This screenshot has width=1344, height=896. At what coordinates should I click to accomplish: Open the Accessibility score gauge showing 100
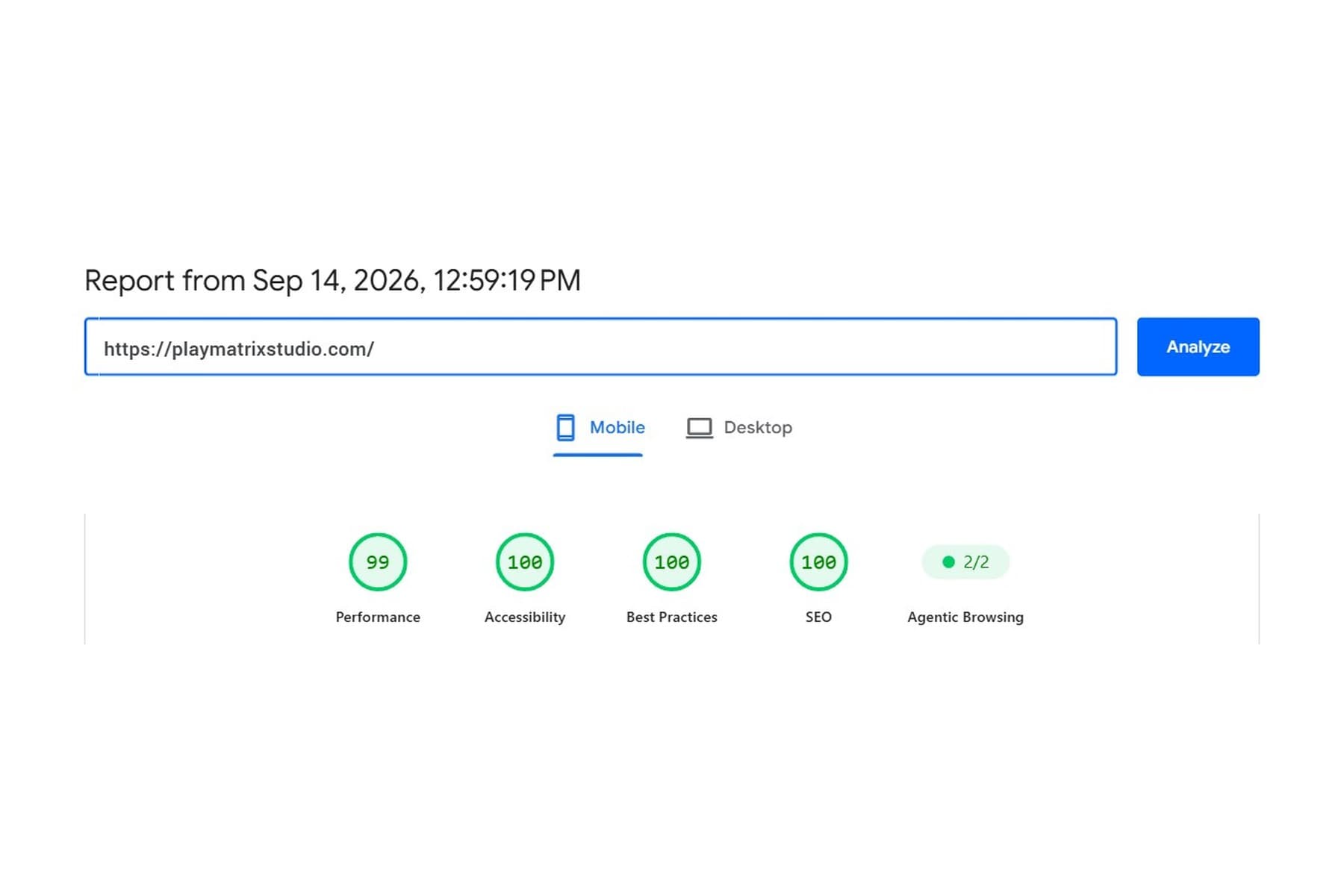pyautogui.click(x=525, y=561)
